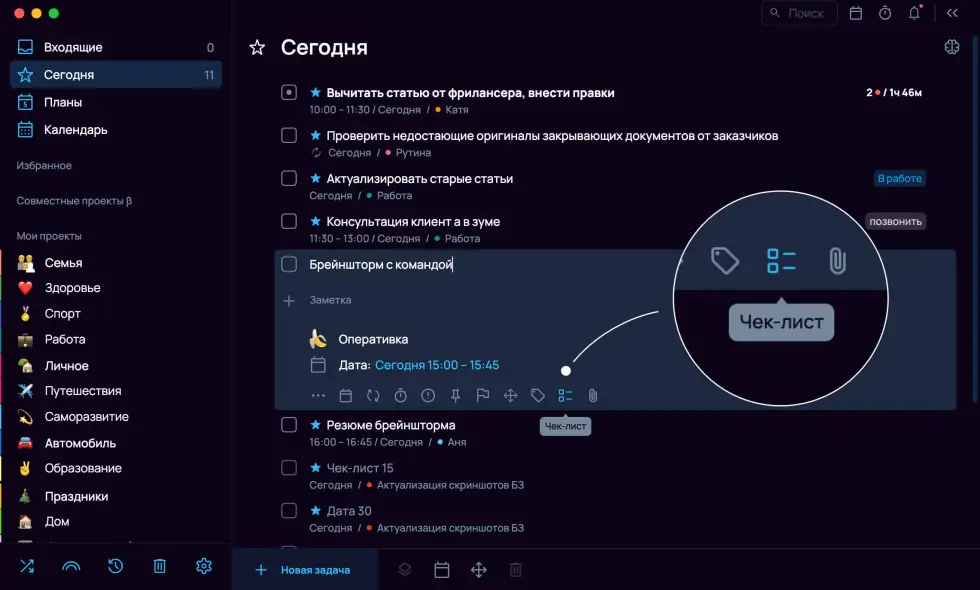This screenshot has height=590, width=980.
Task: Open the trash icon in the bottom left
Action: coord(159,566)
